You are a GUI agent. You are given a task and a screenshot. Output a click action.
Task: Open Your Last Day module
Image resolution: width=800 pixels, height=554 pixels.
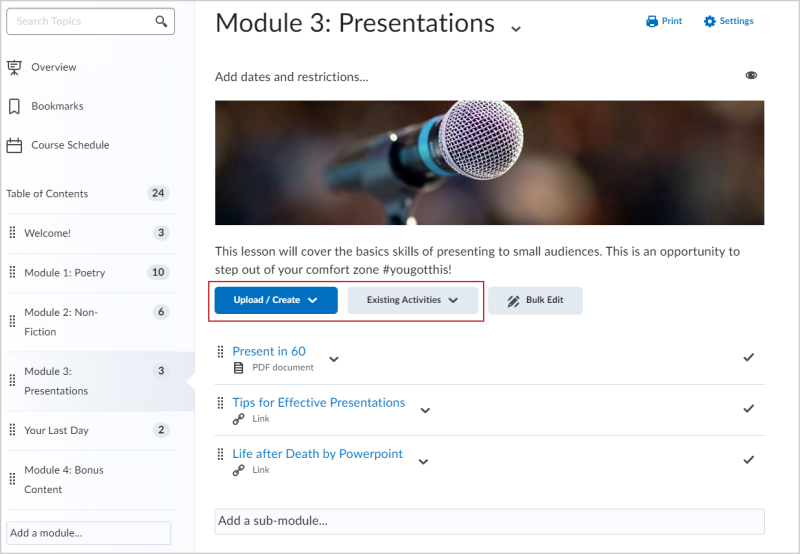pos(56,430)
